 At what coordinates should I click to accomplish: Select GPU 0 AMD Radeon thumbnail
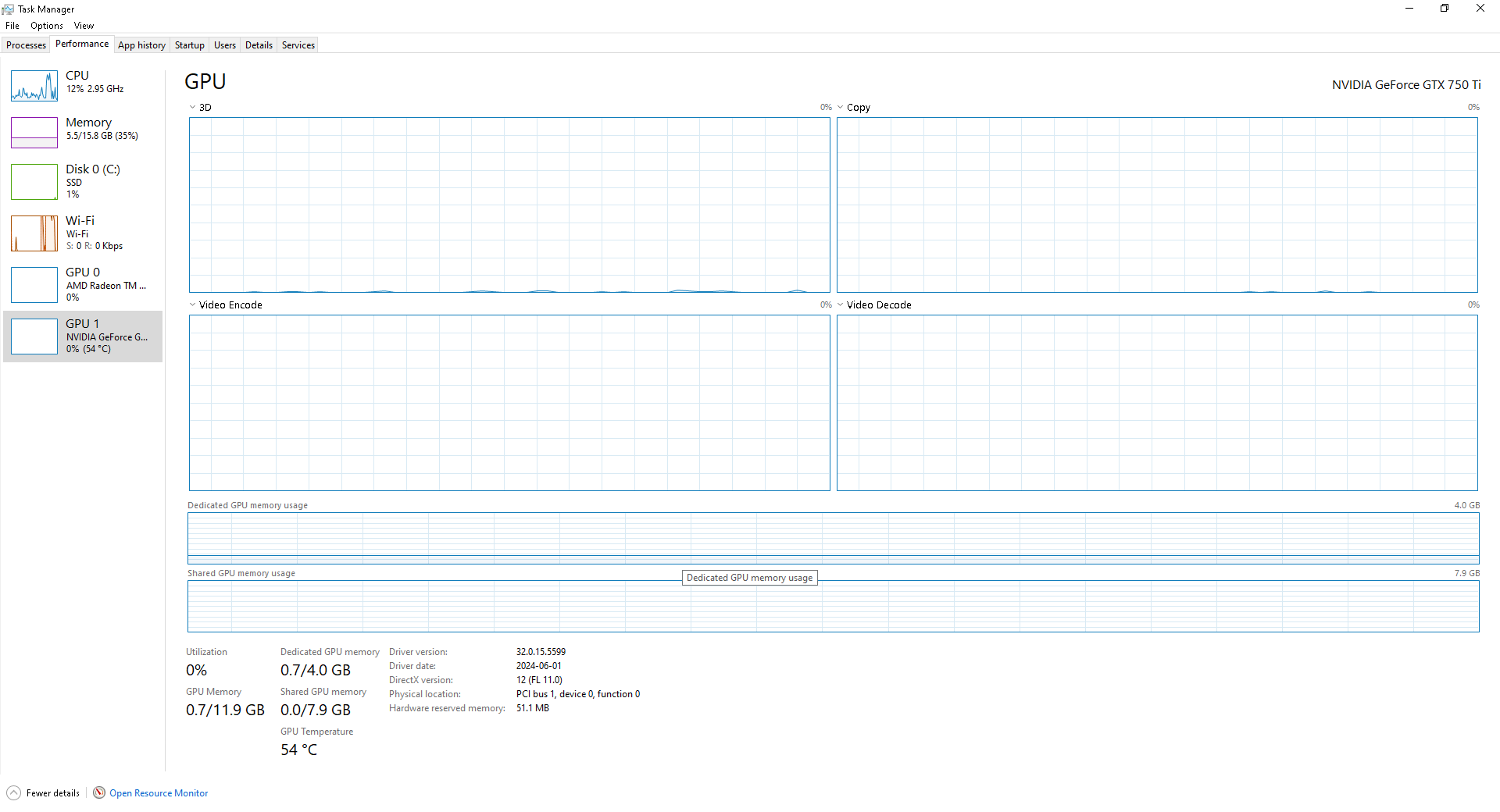click(34, 285)
